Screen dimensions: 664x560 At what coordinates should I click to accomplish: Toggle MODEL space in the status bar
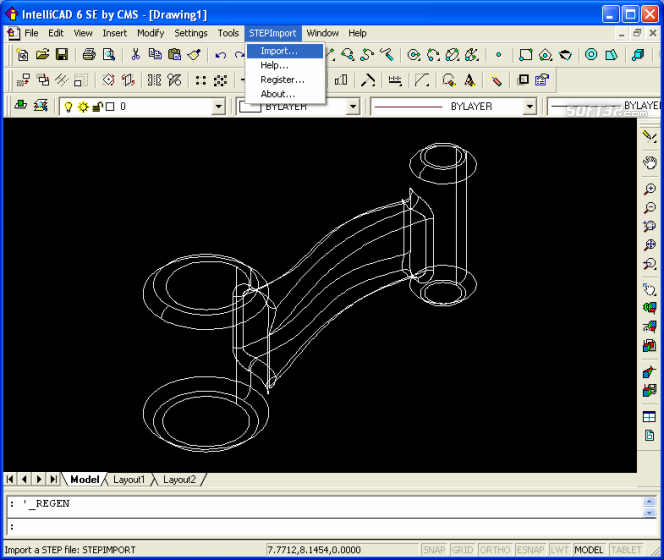coord(589,549)
